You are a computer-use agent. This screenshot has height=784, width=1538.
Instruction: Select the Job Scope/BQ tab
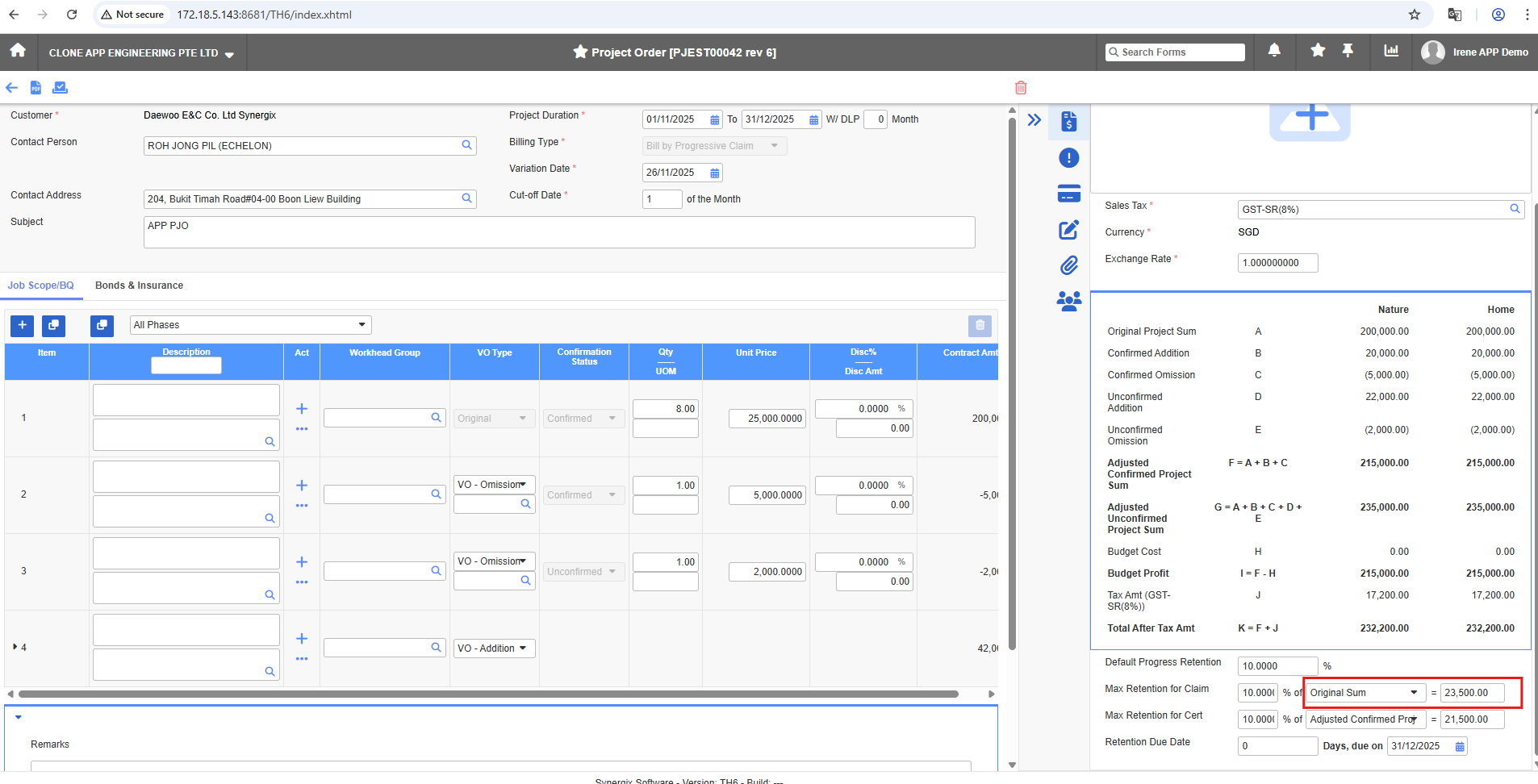coord(41,286)
